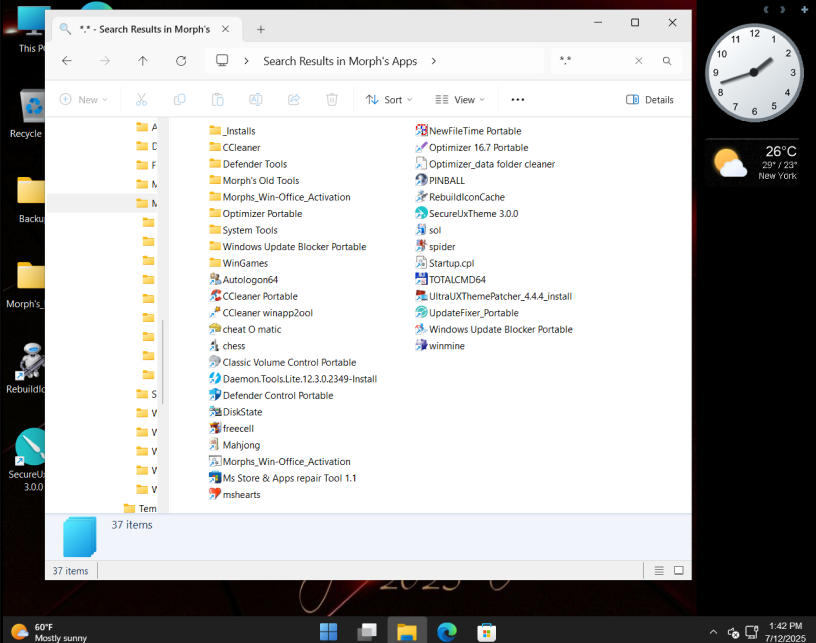
Task: Open Task View on taskbar
Action: coord(367,632)
